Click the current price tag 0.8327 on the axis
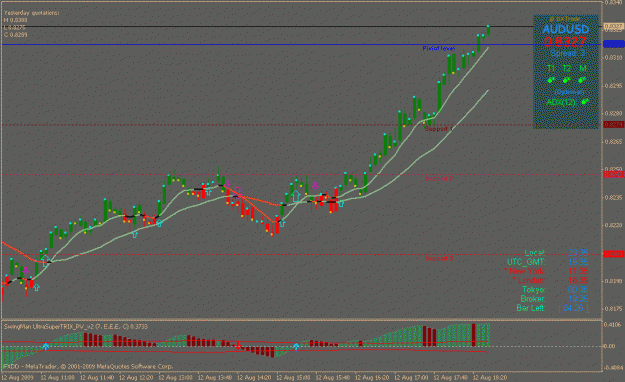 [614, 26]
